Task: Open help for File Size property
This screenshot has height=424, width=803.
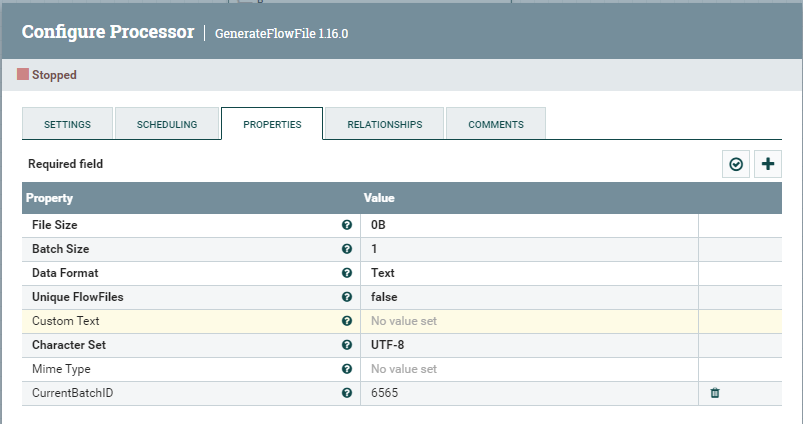Action: [x=347, y=225]
